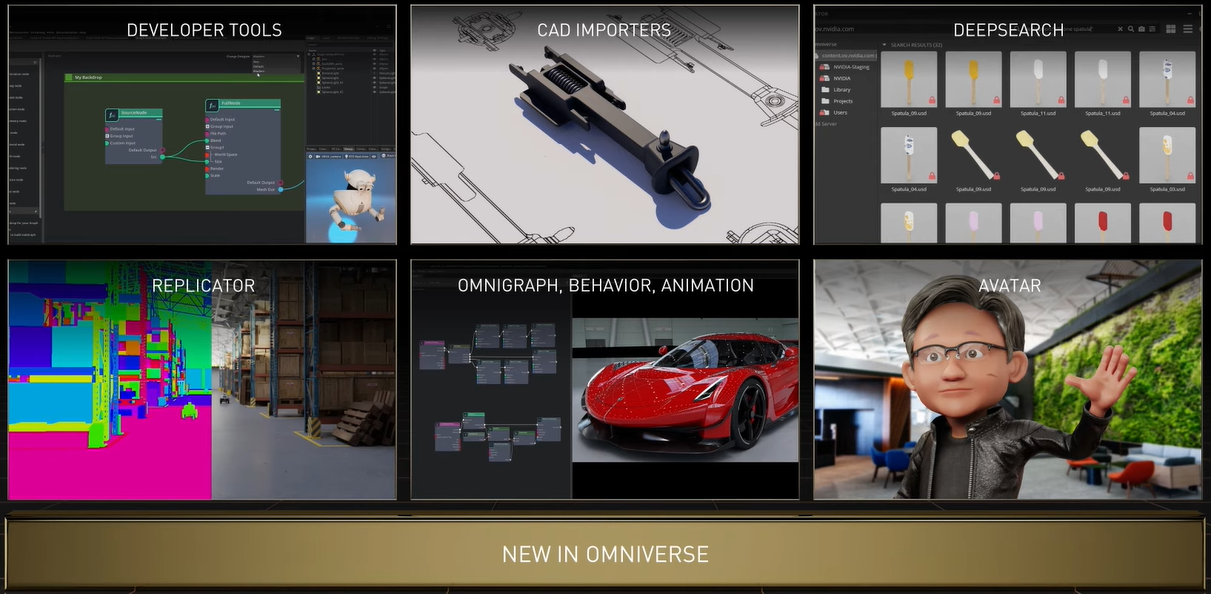Open the hamburger options menu in DeepSearch

pos(1188,29)
